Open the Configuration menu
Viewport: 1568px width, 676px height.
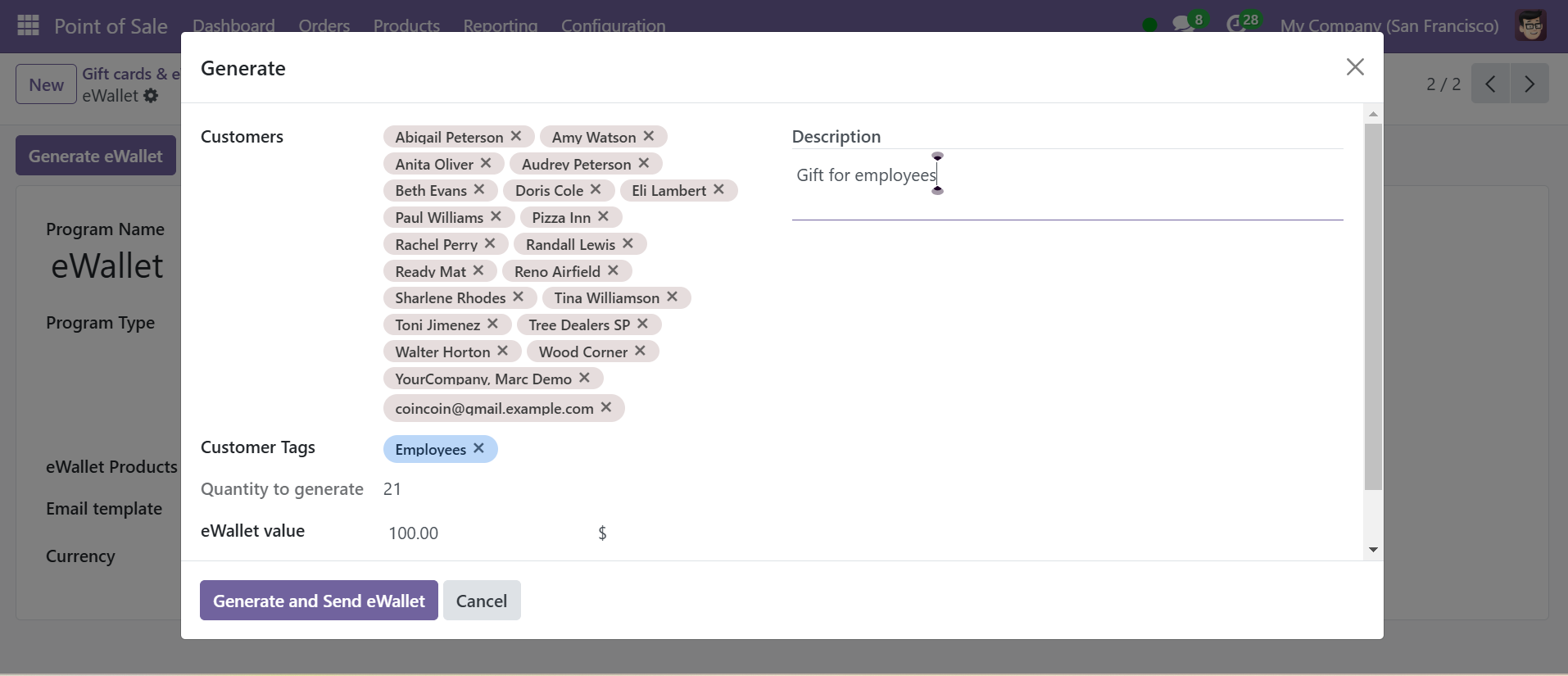tap(613, 25)
